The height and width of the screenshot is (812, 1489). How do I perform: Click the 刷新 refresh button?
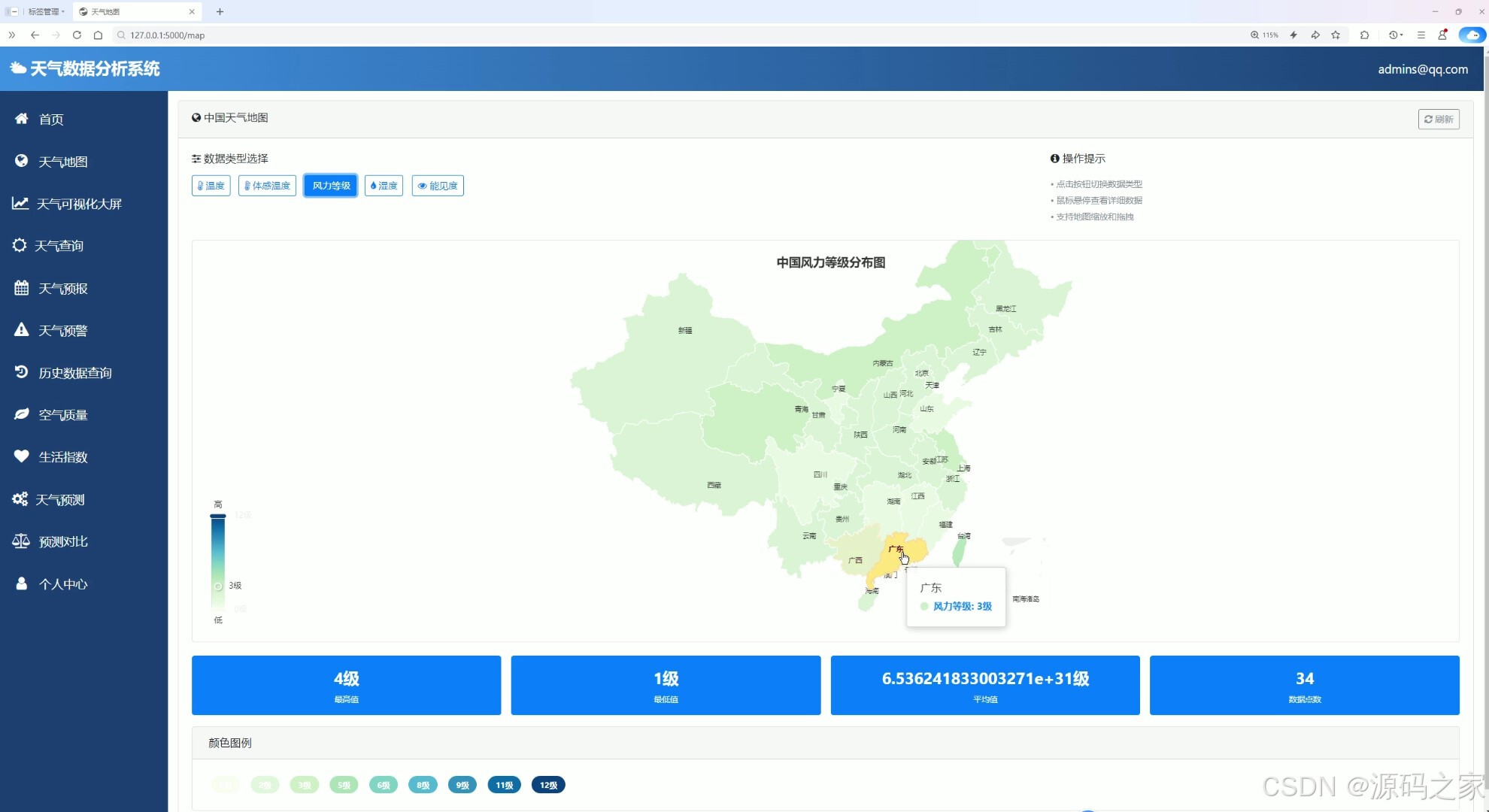click(1438, 119)
